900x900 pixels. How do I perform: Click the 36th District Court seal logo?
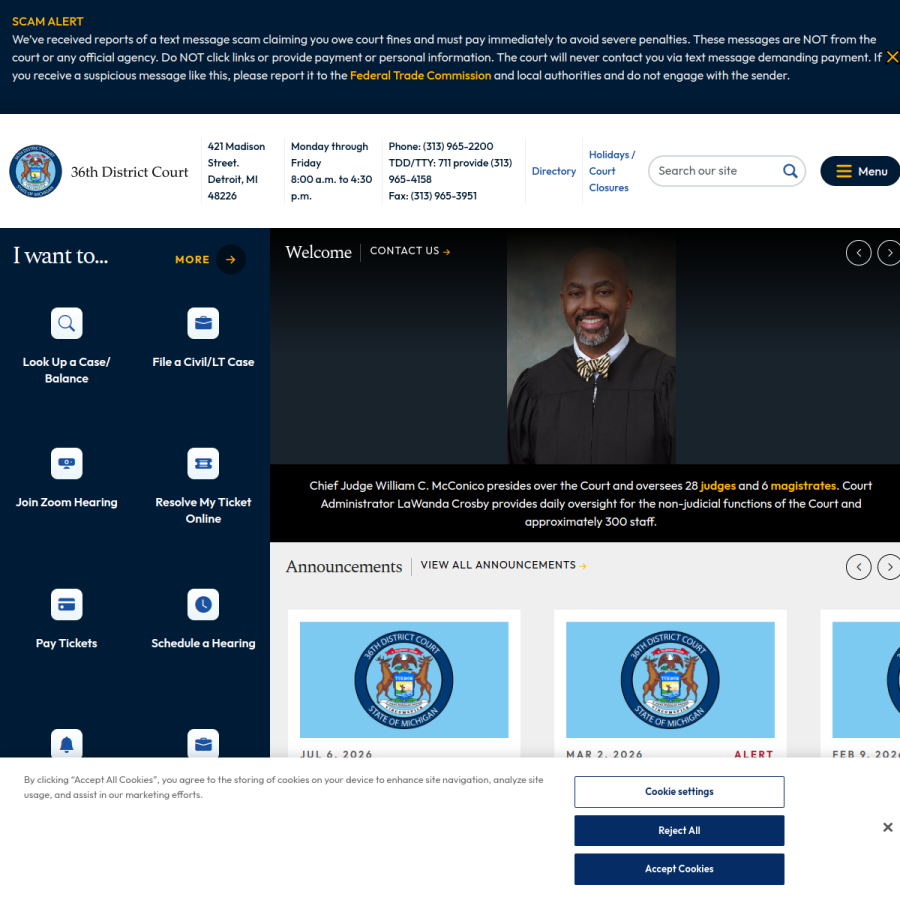pos(36,171)
